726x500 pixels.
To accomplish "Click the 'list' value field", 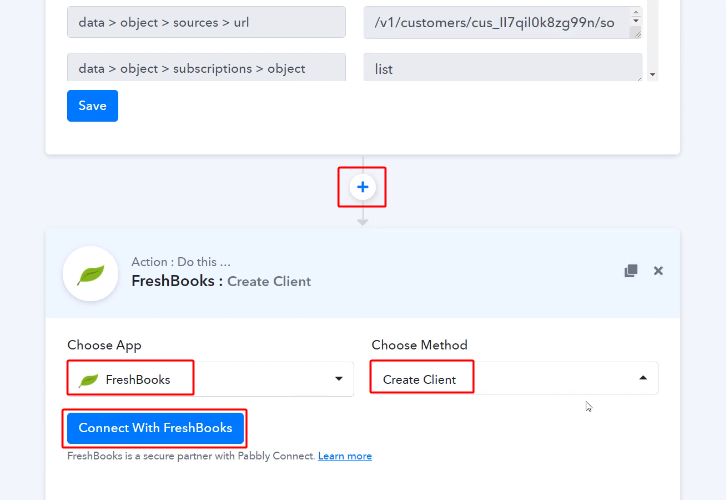I will (503, 67).
